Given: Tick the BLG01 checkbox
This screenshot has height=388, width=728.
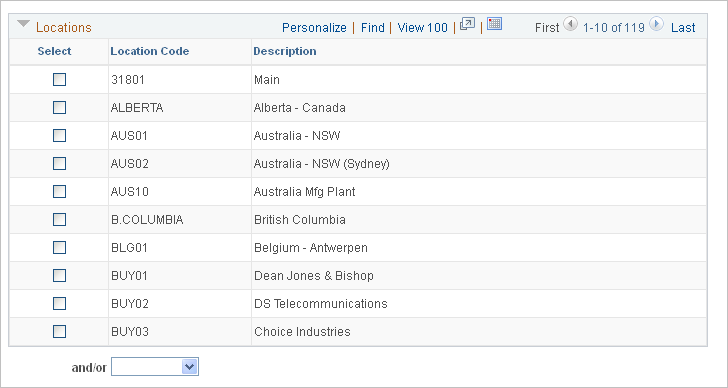Looking at the screenshot, I should [x=59, y=248].
